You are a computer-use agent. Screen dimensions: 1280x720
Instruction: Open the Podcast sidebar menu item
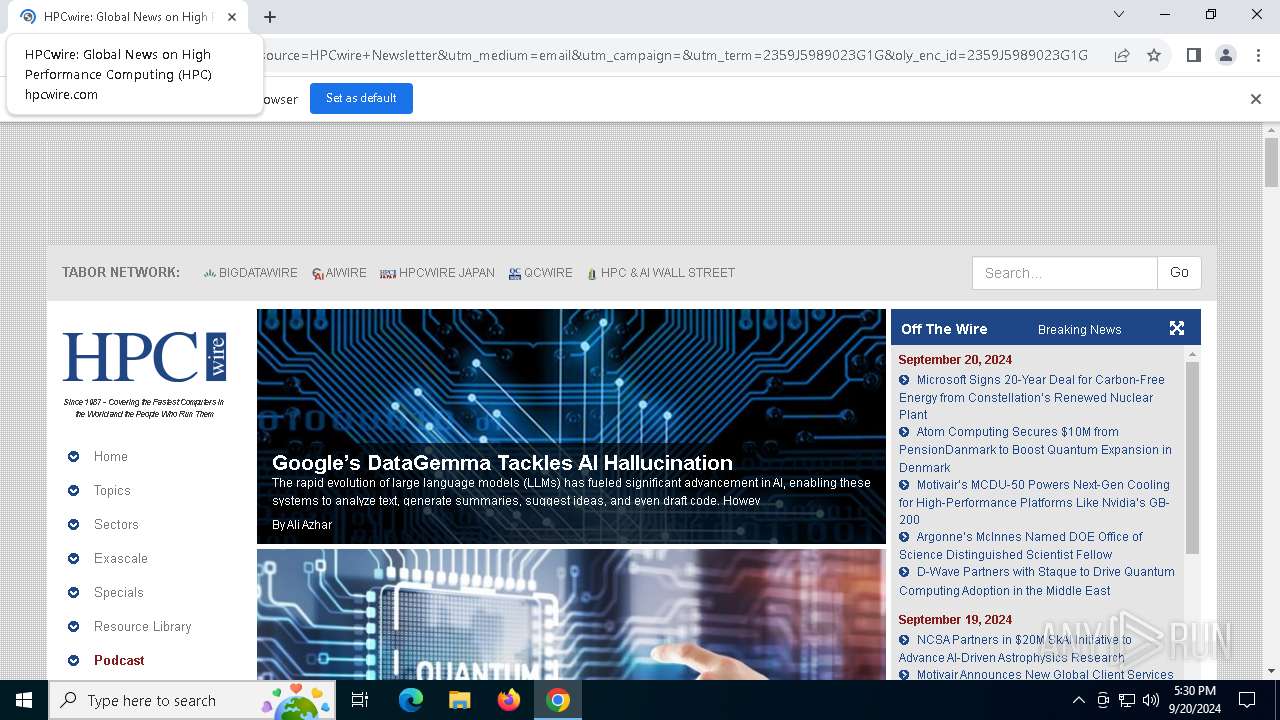coord(119,661)
